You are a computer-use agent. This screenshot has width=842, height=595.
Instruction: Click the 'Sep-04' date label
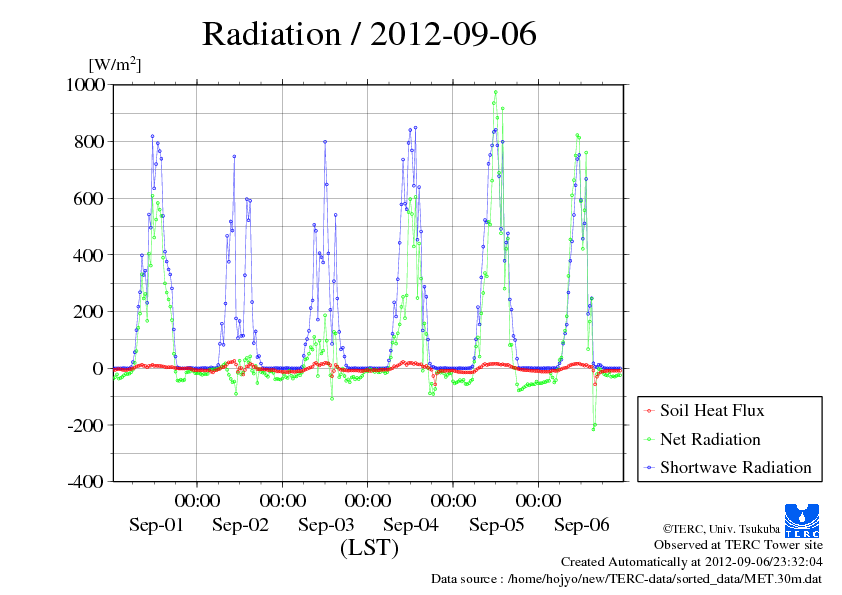(x=411, y=525)
